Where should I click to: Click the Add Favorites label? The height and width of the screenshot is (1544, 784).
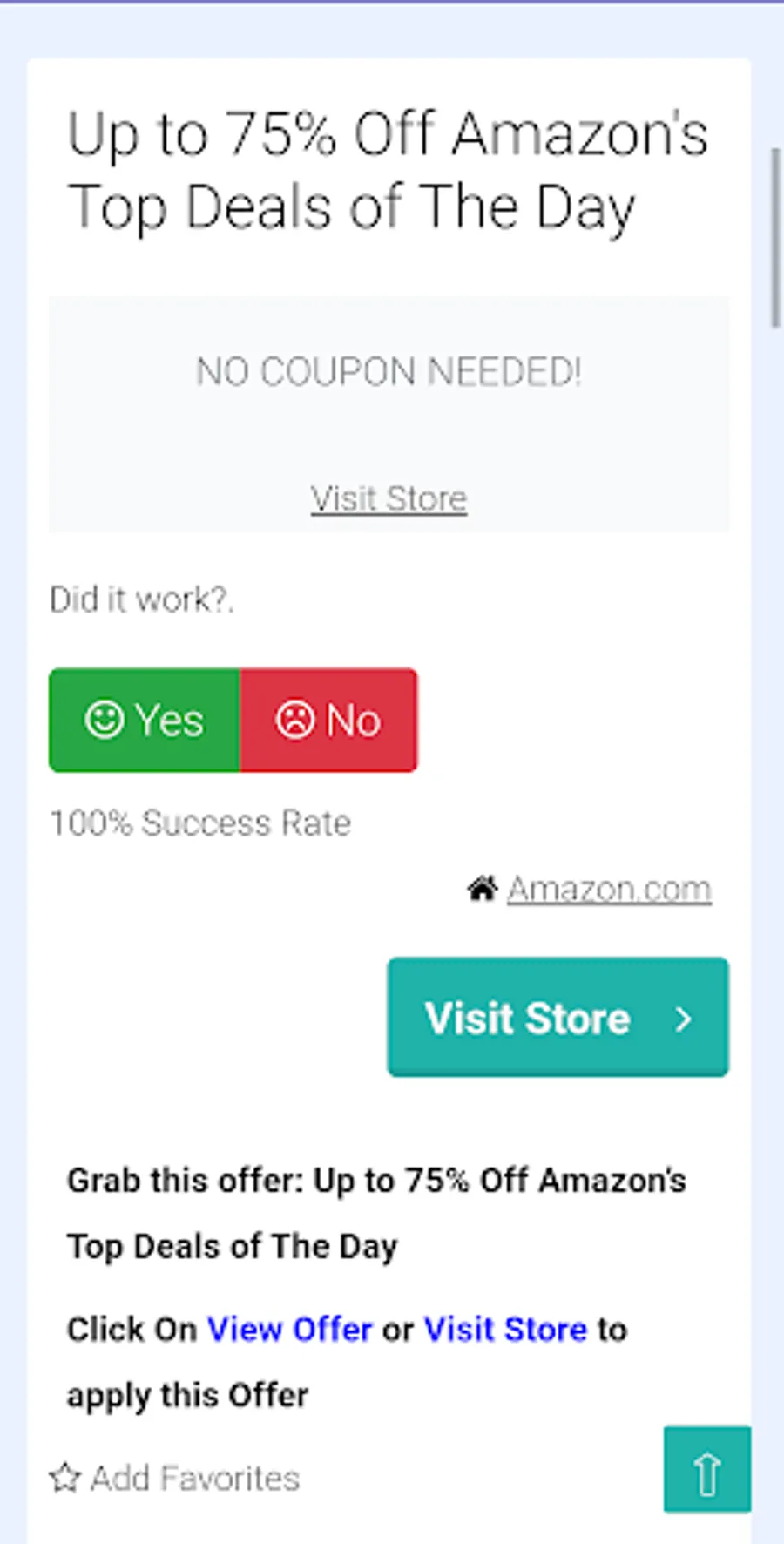(x=195, y=1478)
